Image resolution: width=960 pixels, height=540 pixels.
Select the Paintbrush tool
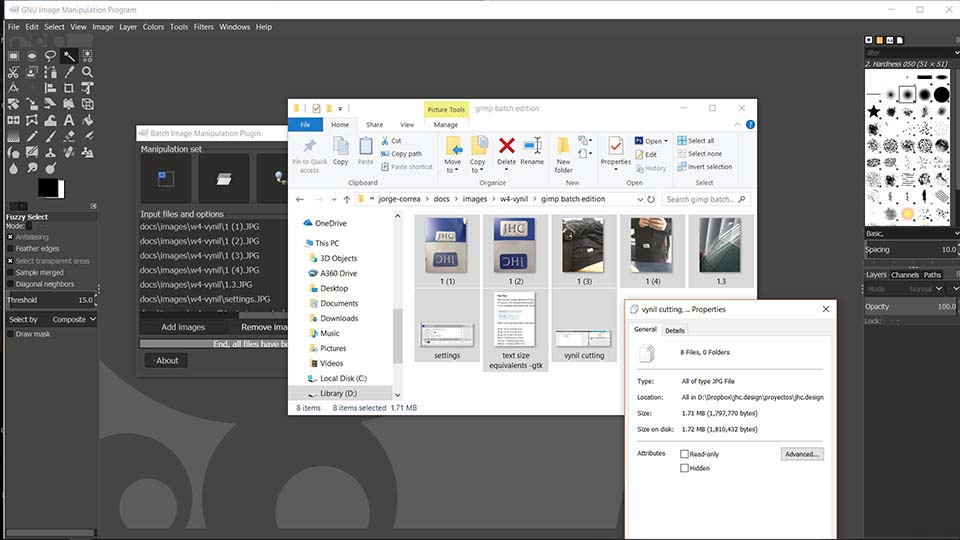point(50,137)
